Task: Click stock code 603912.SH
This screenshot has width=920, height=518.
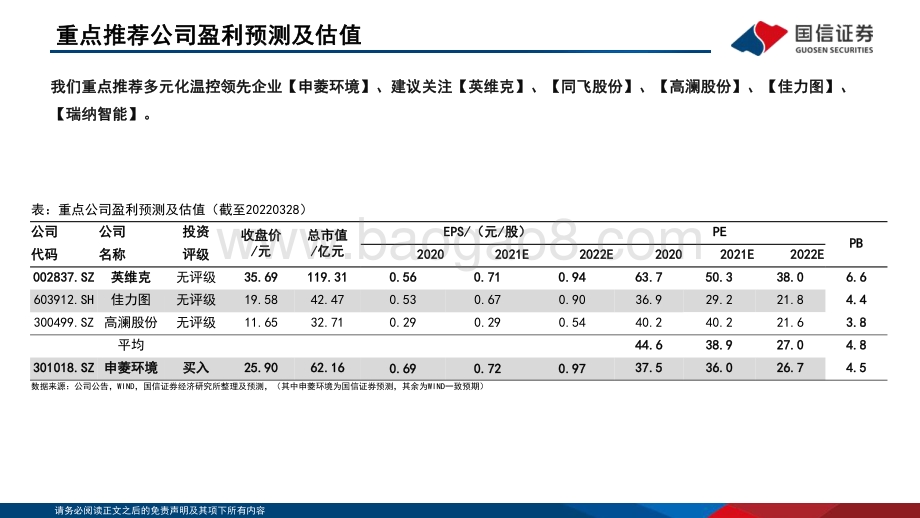Action: [63, 300]
